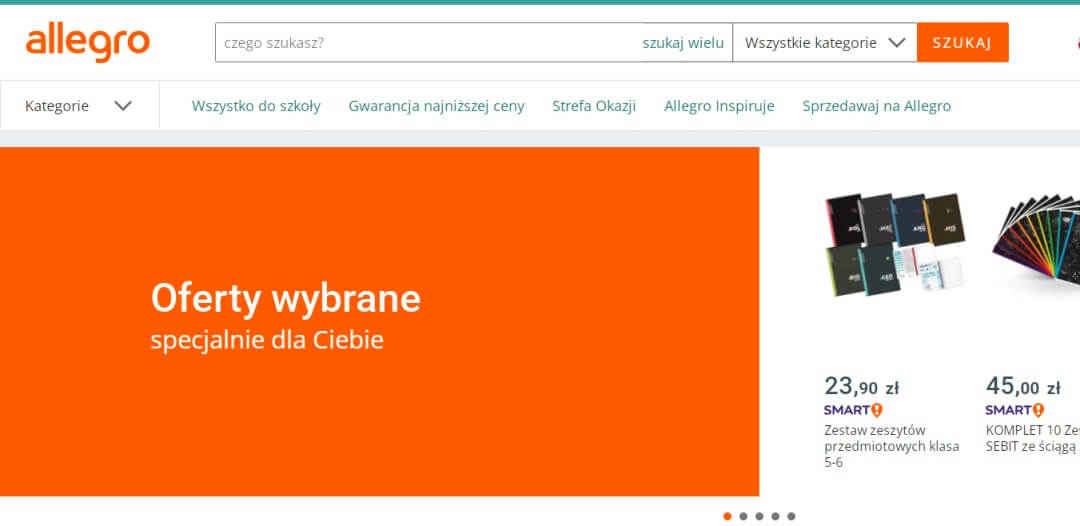The image size is (1080, 526).
Task: Click the Allegro logo
Action: coord(88,43)
